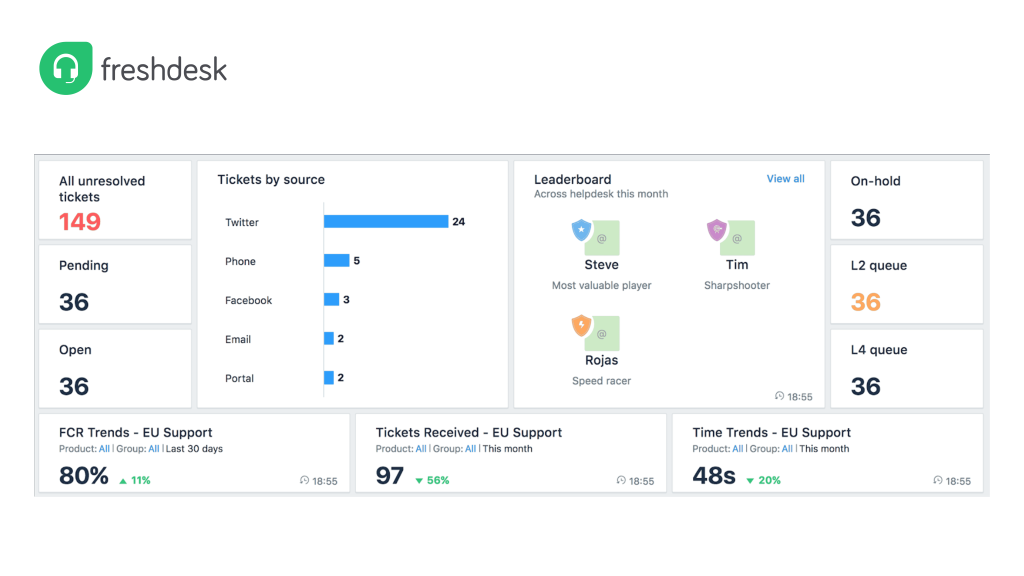
Task: Open the L2 queue card
Action: (x=906, y=284)
